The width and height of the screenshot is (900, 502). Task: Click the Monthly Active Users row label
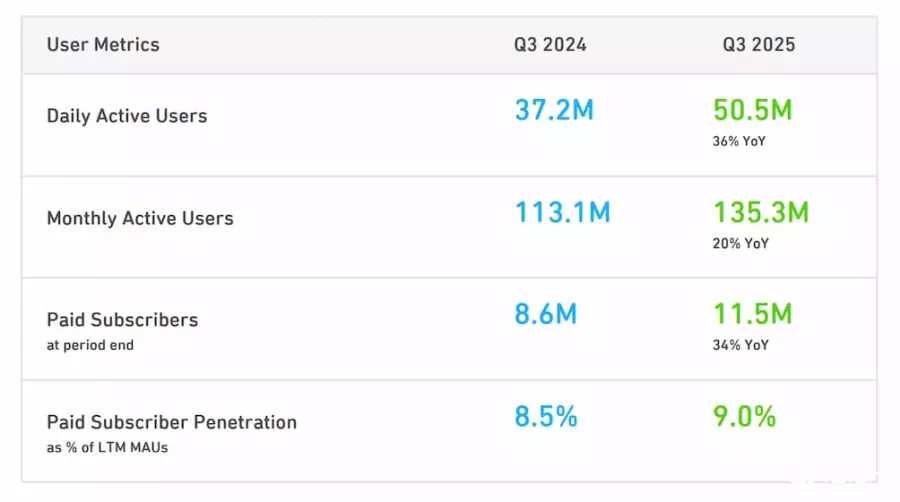[x=140, y=218]
